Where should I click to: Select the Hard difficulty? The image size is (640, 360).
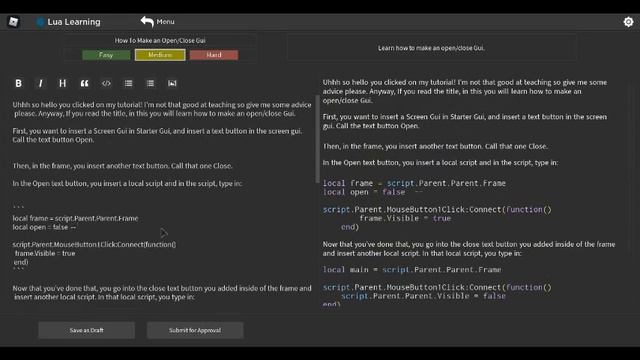point(214,55)
